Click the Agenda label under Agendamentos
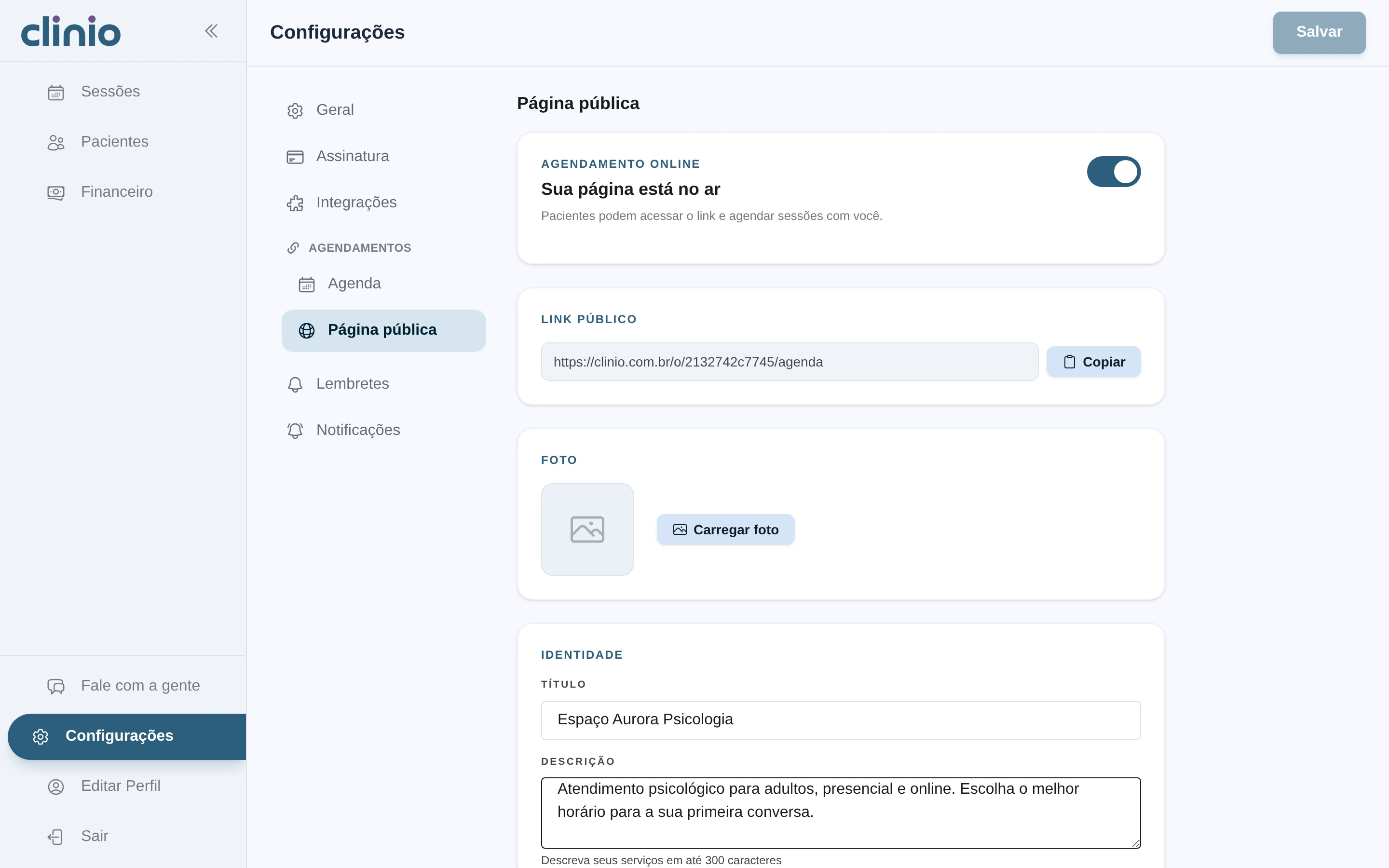 354,284
